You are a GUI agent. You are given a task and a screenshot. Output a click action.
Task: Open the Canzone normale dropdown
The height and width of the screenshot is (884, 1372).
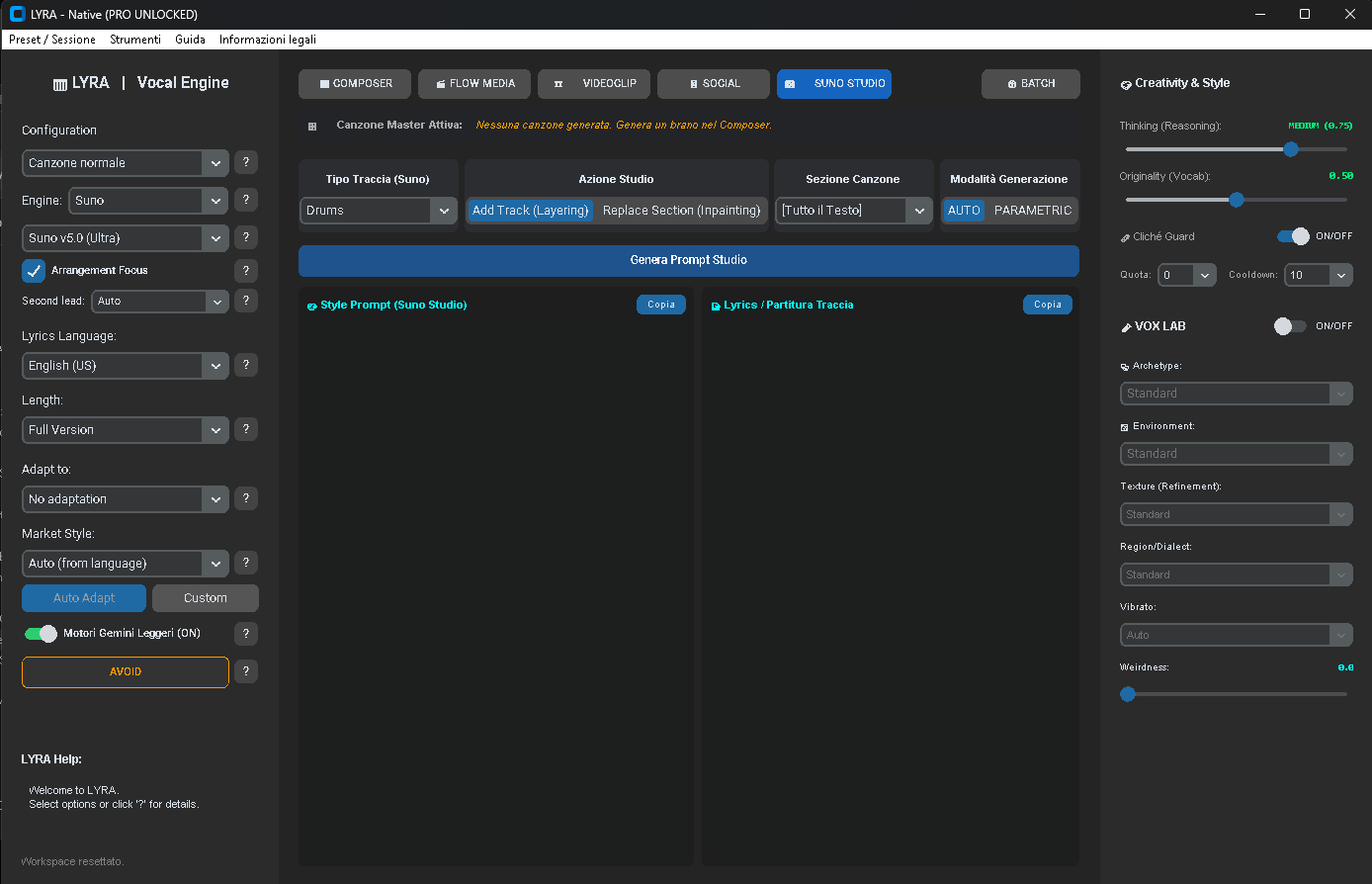(x=126, y=162)
